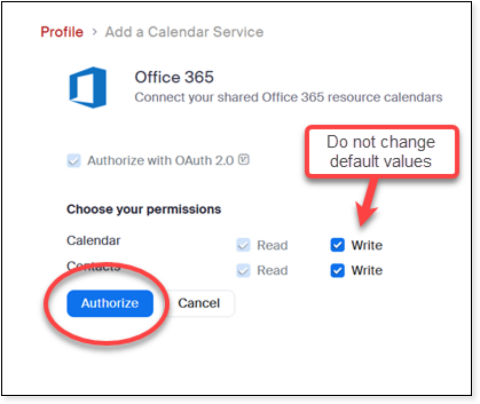Screen dimensions: 480x404
Task: Uncheck the Contacts Write checkbox
Action: pyautogui.click(x=337, y=270)
